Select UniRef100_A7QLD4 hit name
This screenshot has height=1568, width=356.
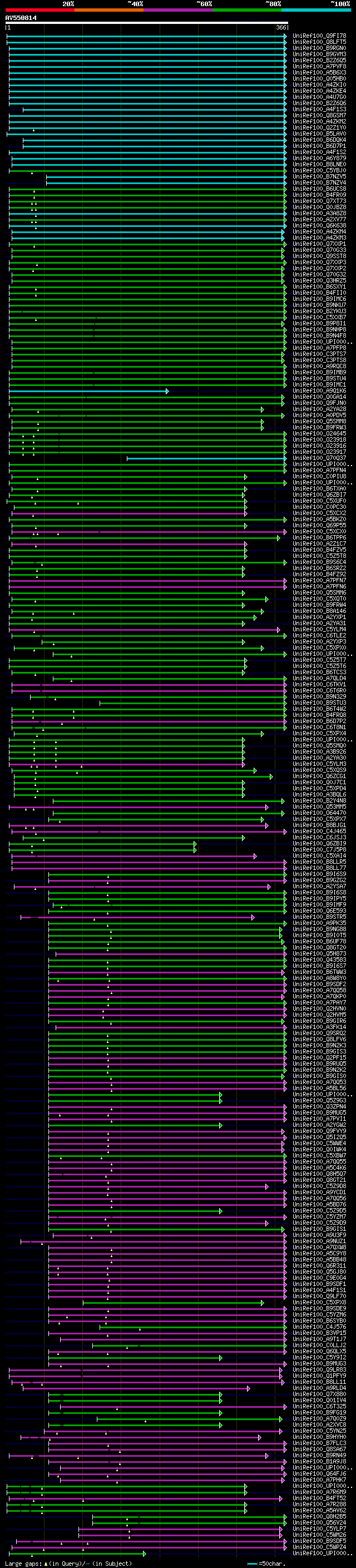(x=319, y=678)
